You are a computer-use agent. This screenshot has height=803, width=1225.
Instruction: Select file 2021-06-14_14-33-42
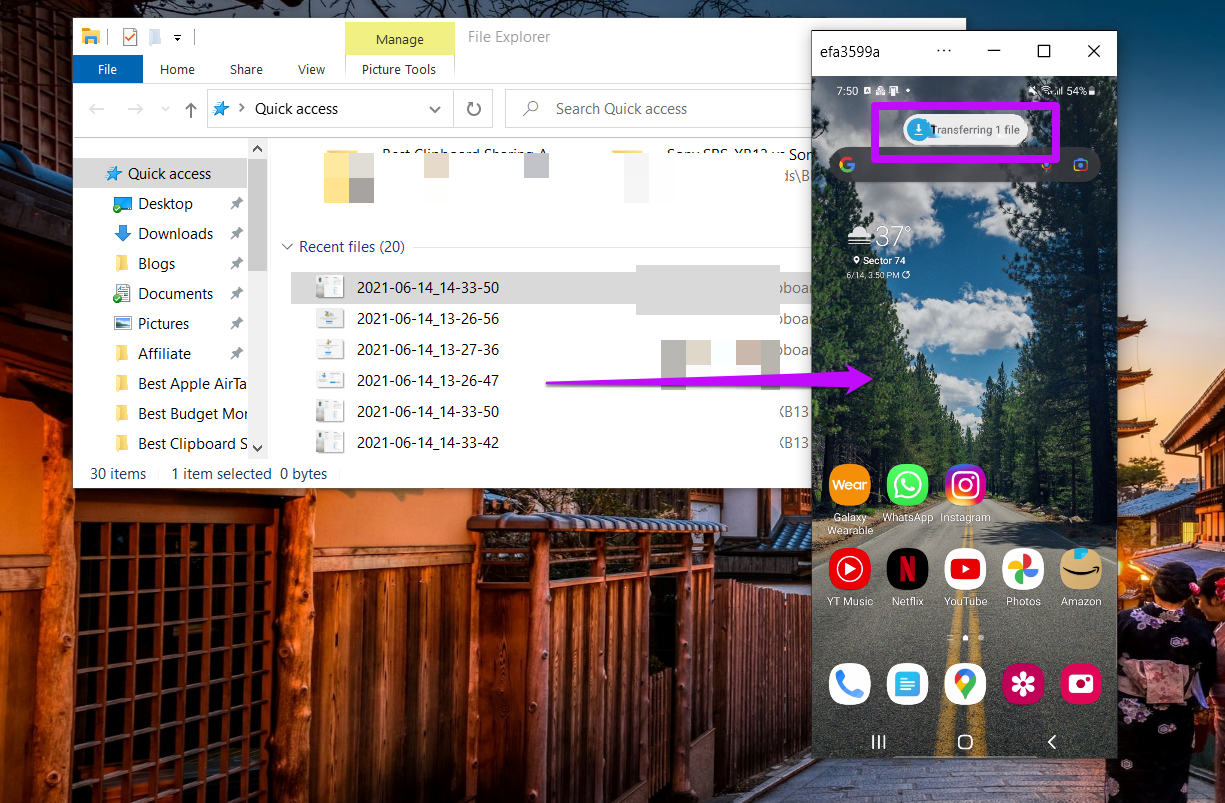click(x=427, y=443)
